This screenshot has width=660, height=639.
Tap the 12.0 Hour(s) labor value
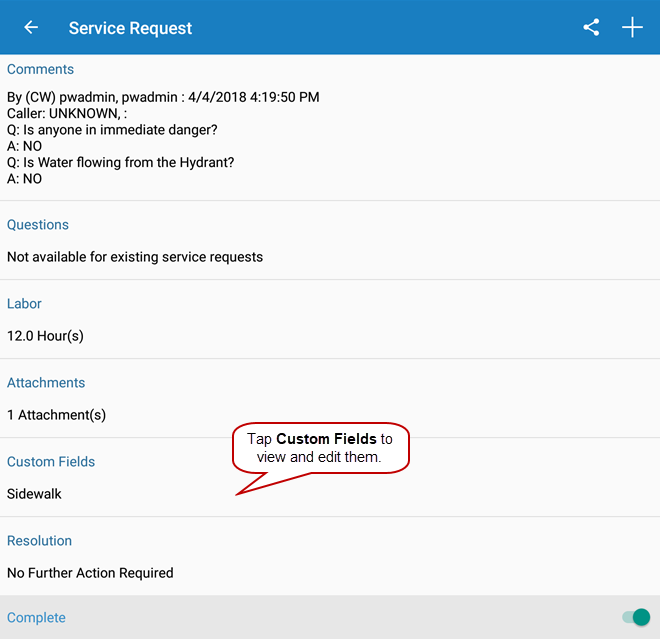click(x=45, y=336)
